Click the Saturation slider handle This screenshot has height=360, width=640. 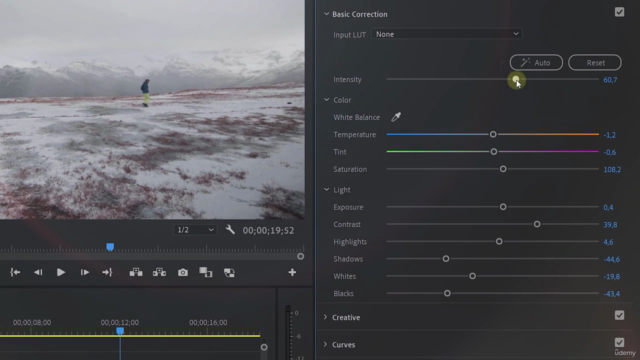click(503, 169)
